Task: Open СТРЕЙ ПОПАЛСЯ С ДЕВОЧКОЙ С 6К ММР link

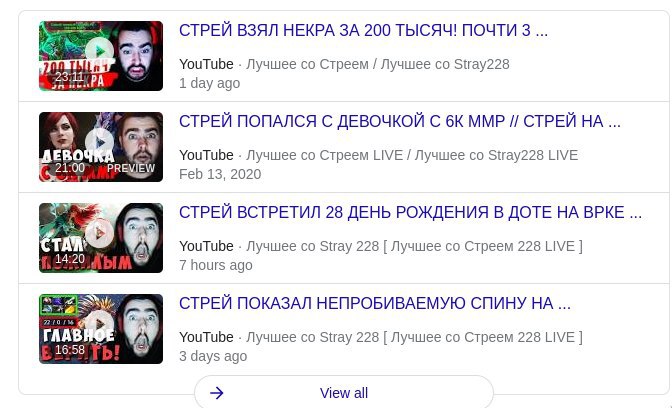Action: pyautogui.click(x=399, y=121)
